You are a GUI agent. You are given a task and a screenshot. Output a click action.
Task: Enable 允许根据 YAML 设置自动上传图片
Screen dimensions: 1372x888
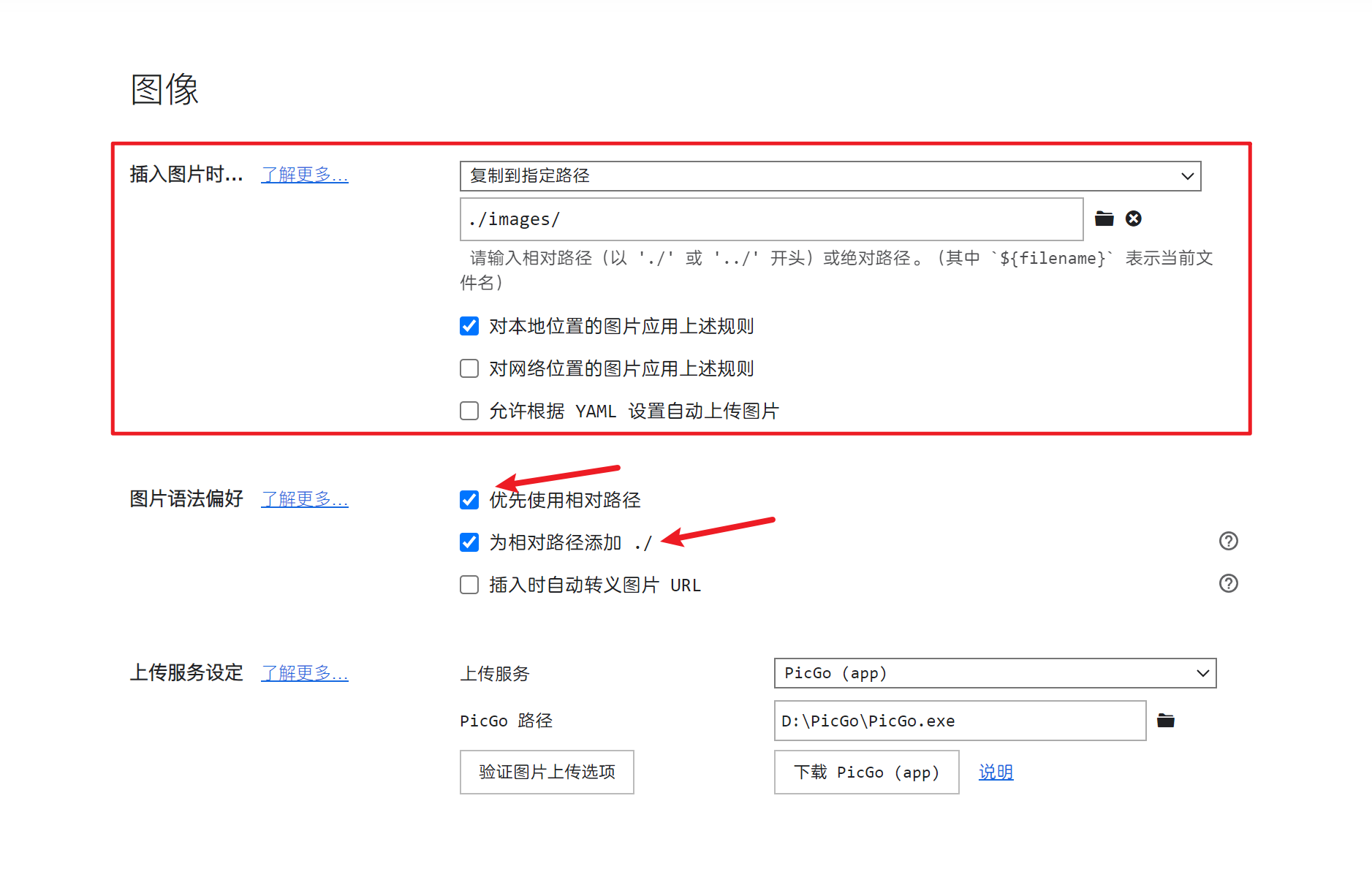tap(469, 411)
